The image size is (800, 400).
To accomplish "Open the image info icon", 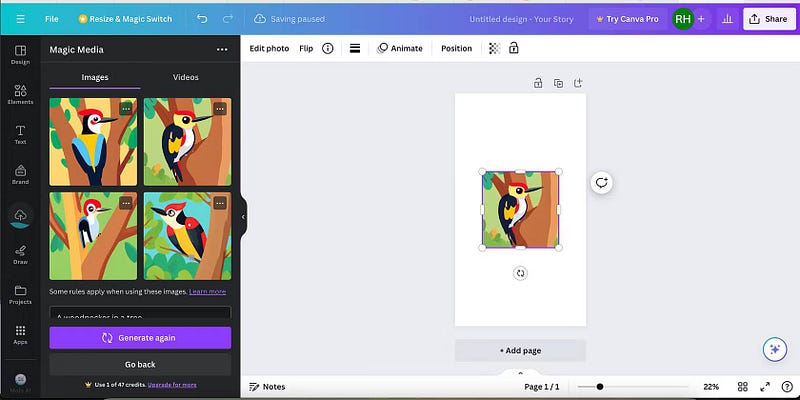I will click(x=328, y=48).
